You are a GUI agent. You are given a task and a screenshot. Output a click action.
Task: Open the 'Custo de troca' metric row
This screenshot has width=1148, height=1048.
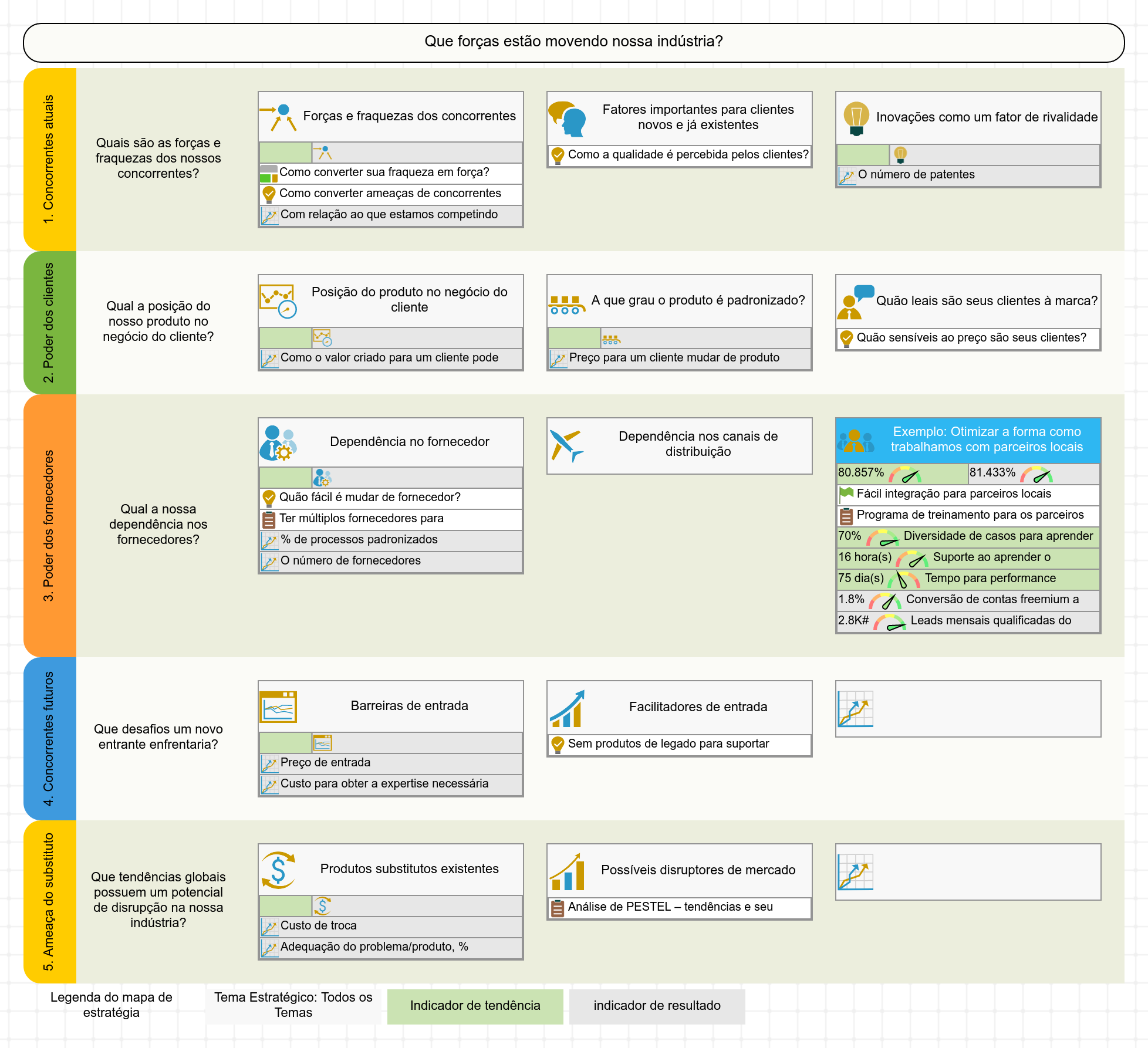coord(391,927)
